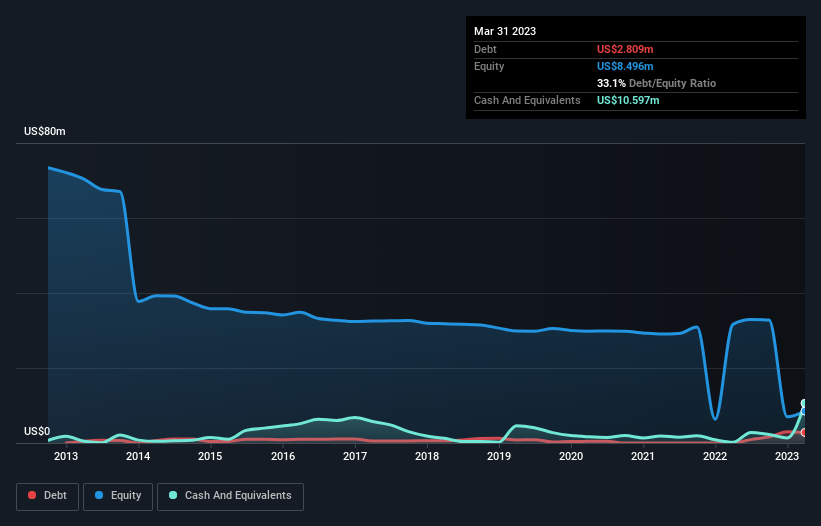This screenshot has height=526, width=821.
Task: Click the US$0 y-axis label
Action: point(37,431)
